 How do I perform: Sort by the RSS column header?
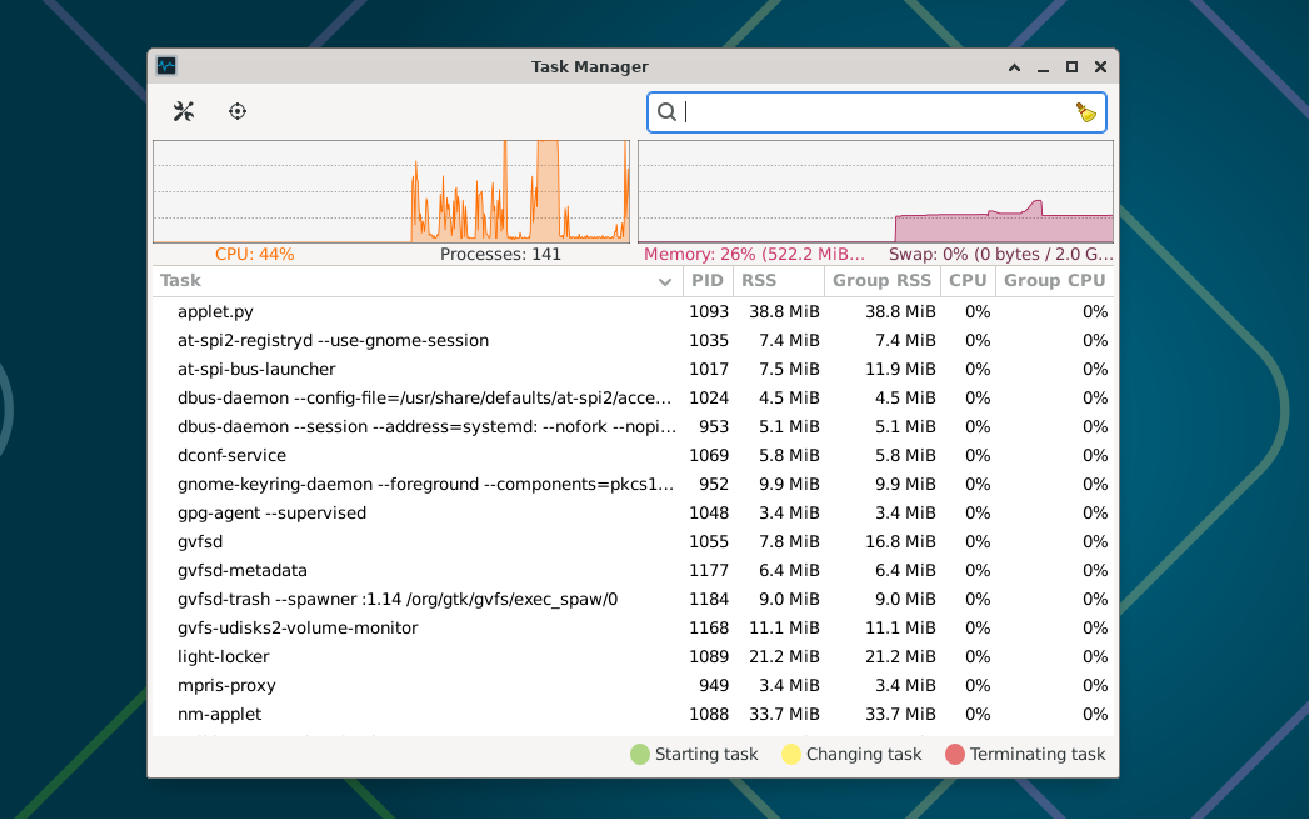click(x=779, y=281)
